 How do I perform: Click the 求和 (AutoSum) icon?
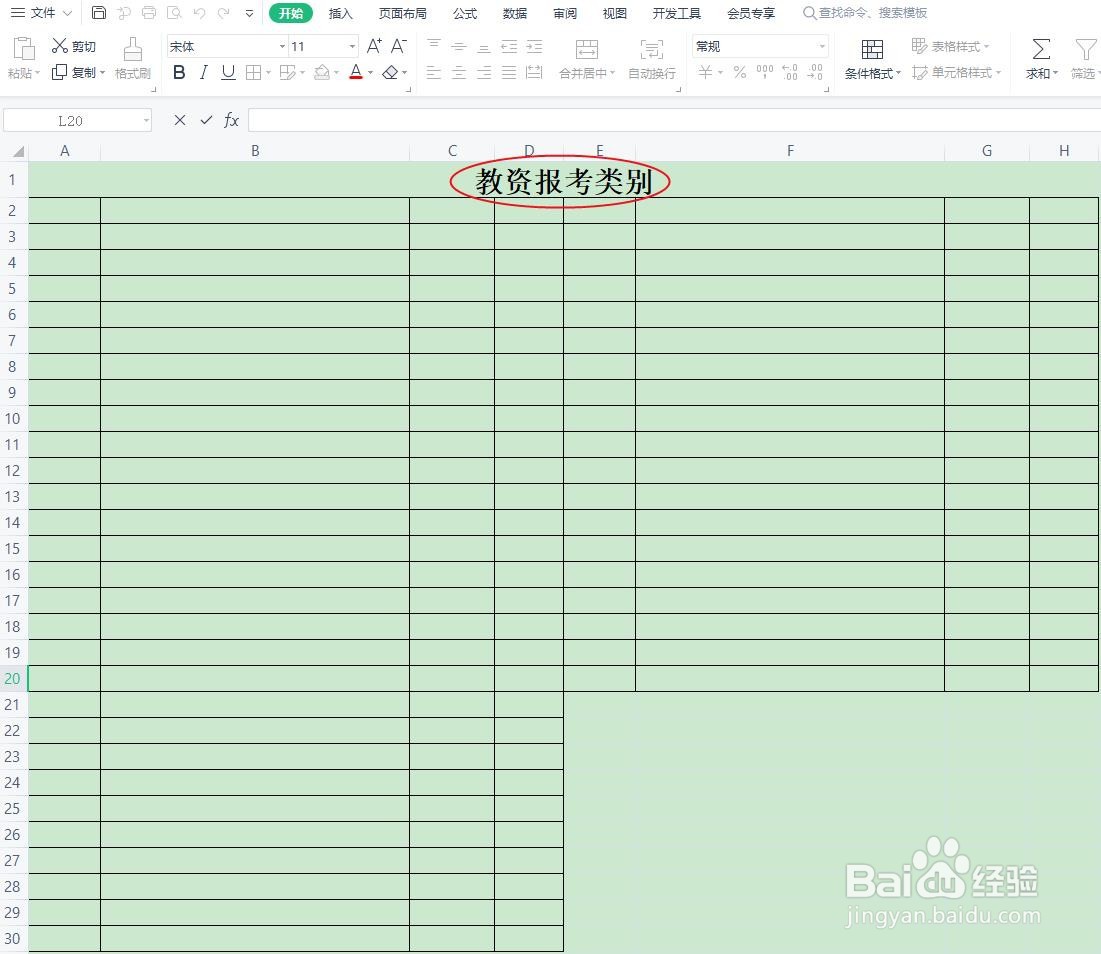(1040, 57)
